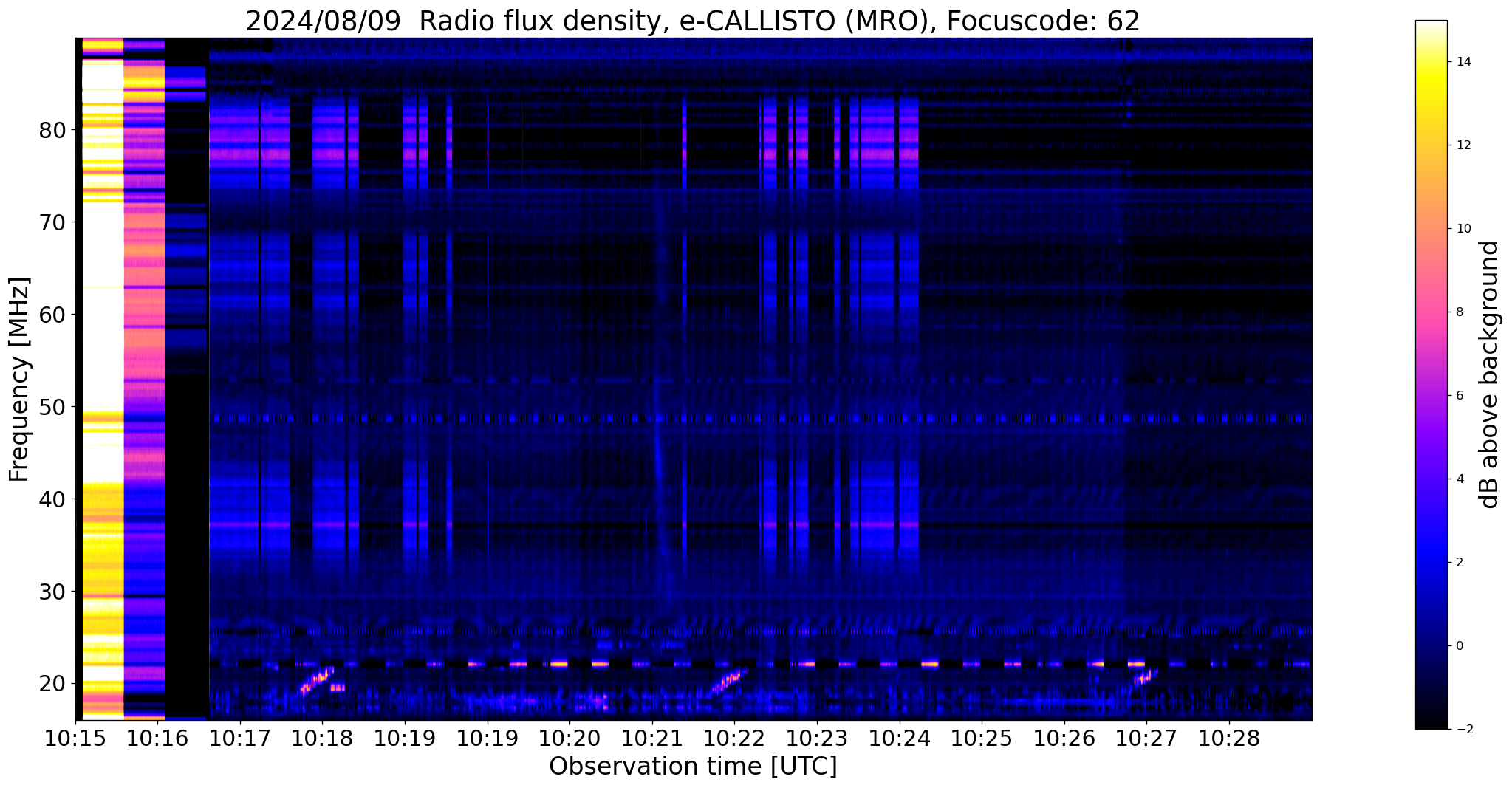Click the 80 MHz frequency tick label
This screenshot has width=1512, height=788.
pyautogui.click(x=52, y=131)
